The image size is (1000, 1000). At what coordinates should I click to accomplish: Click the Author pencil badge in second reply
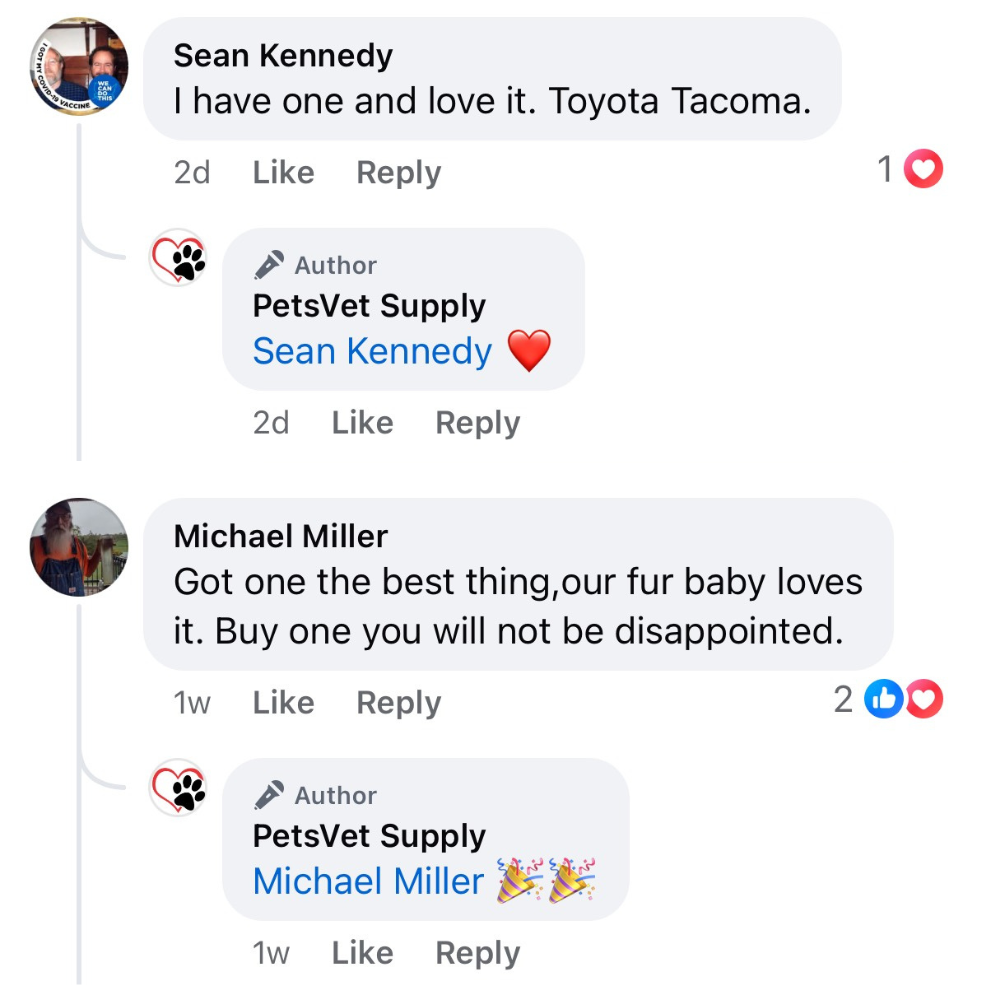269,795
